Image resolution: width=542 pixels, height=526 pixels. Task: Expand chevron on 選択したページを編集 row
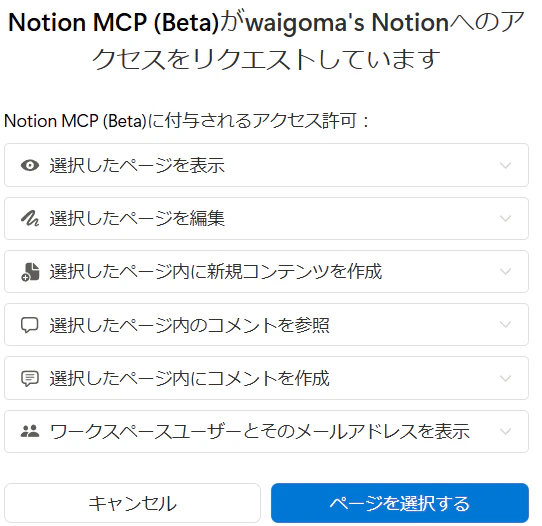505,218
